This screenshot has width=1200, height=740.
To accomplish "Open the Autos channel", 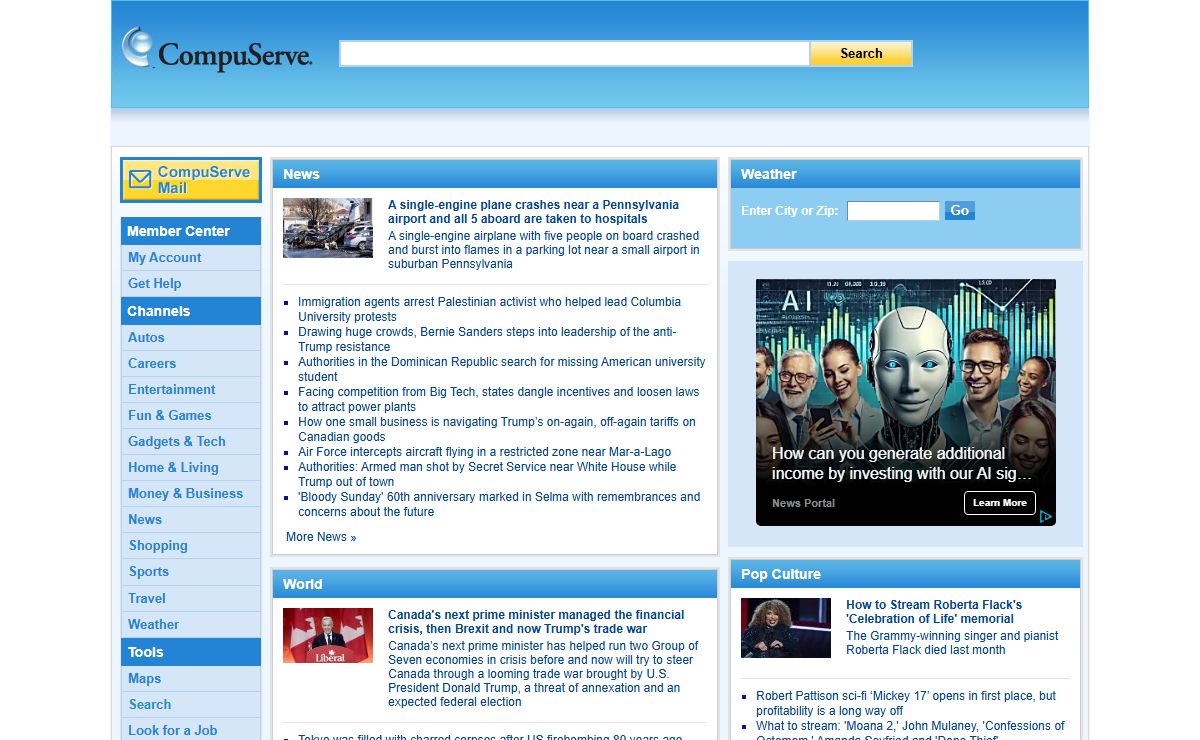I will pyautogui.click(x=146, y=337).
